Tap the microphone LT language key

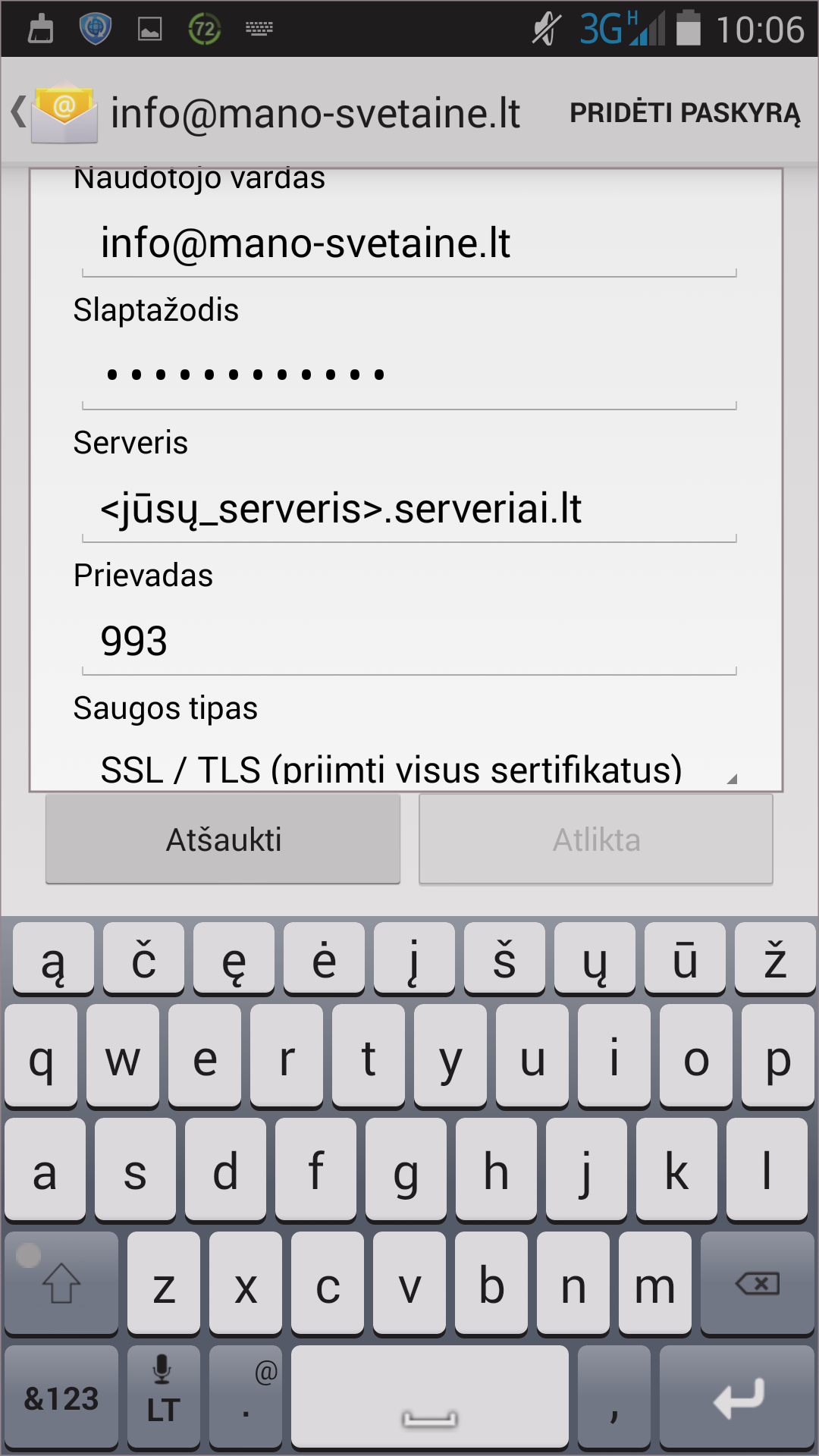[x=163, y=1395]
